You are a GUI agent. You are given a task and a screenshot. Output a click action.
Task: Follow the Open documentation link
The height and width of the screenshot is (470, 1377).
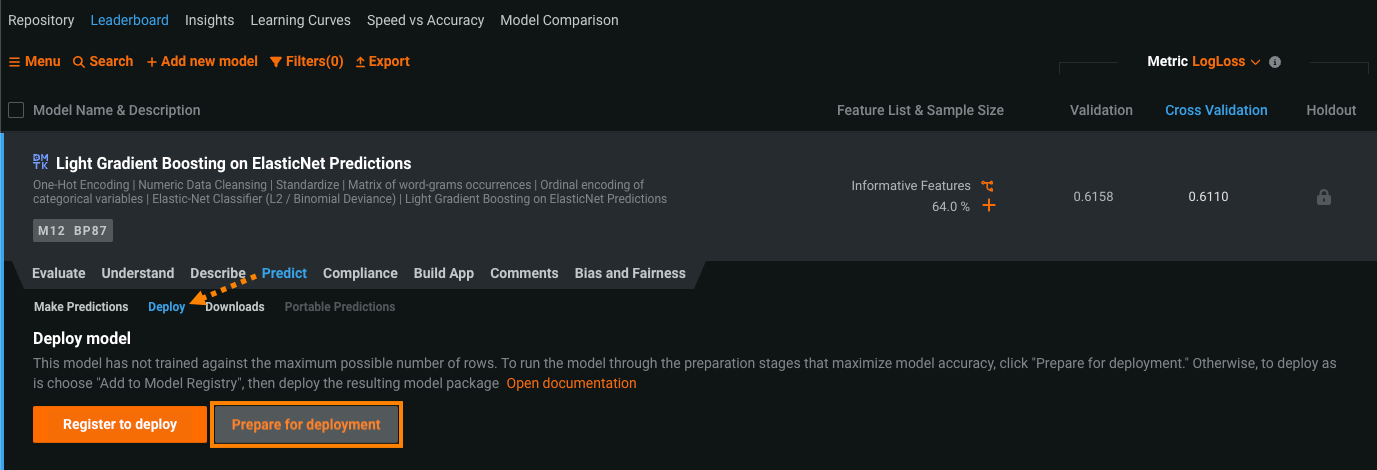(571, 383)
